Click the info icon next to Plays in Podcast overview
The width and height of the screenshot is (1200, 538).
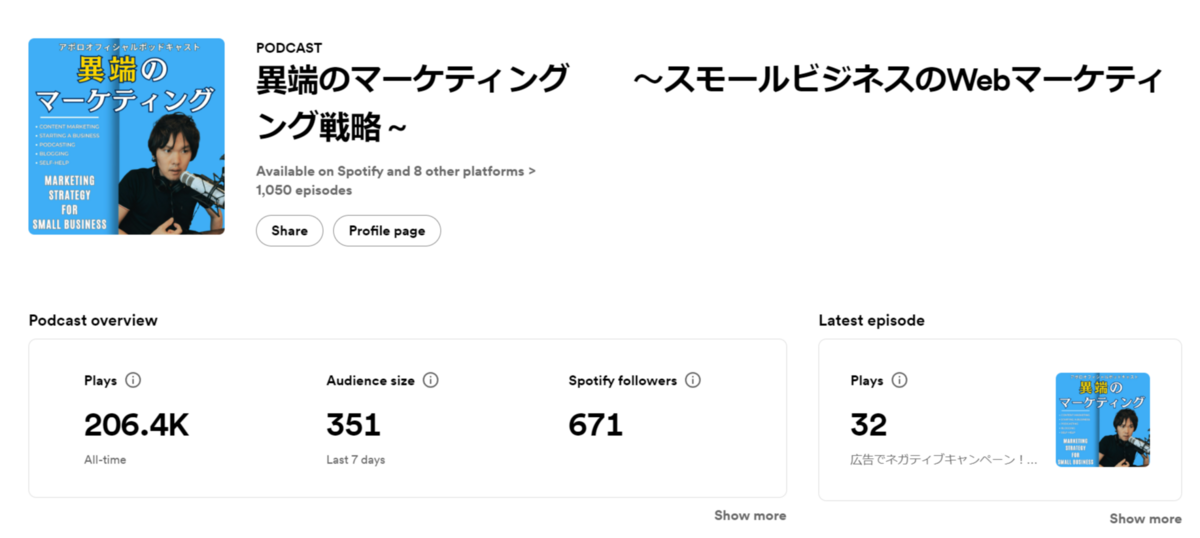point(133,381)
